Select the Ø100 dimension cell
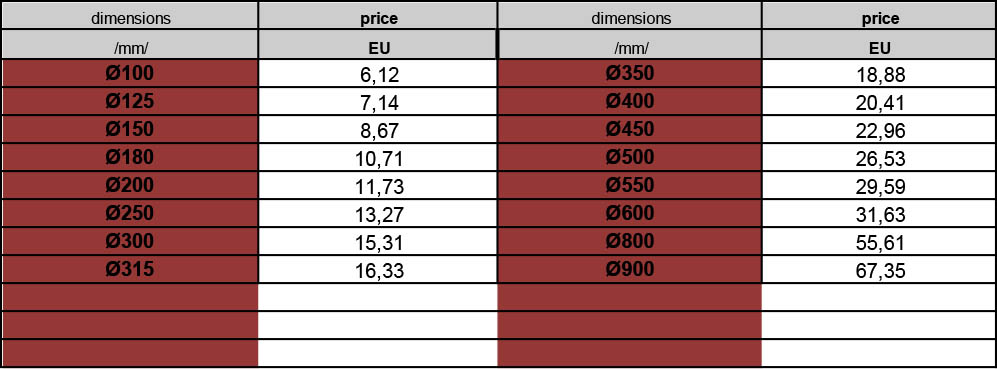This screenshot has width=997, height=369. coord(130,73)
